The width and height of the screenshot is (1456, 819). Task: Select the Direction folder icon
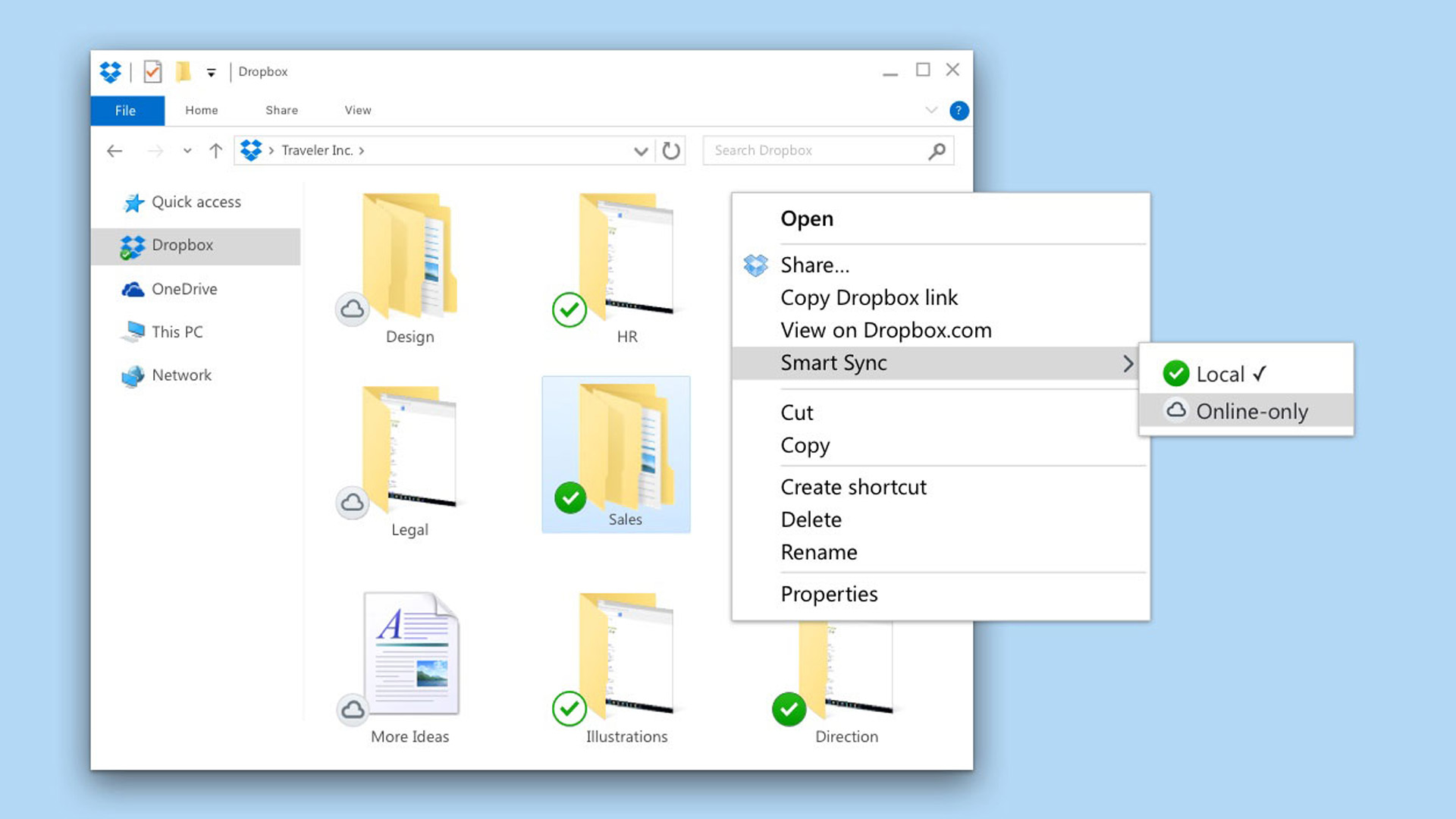846,670
